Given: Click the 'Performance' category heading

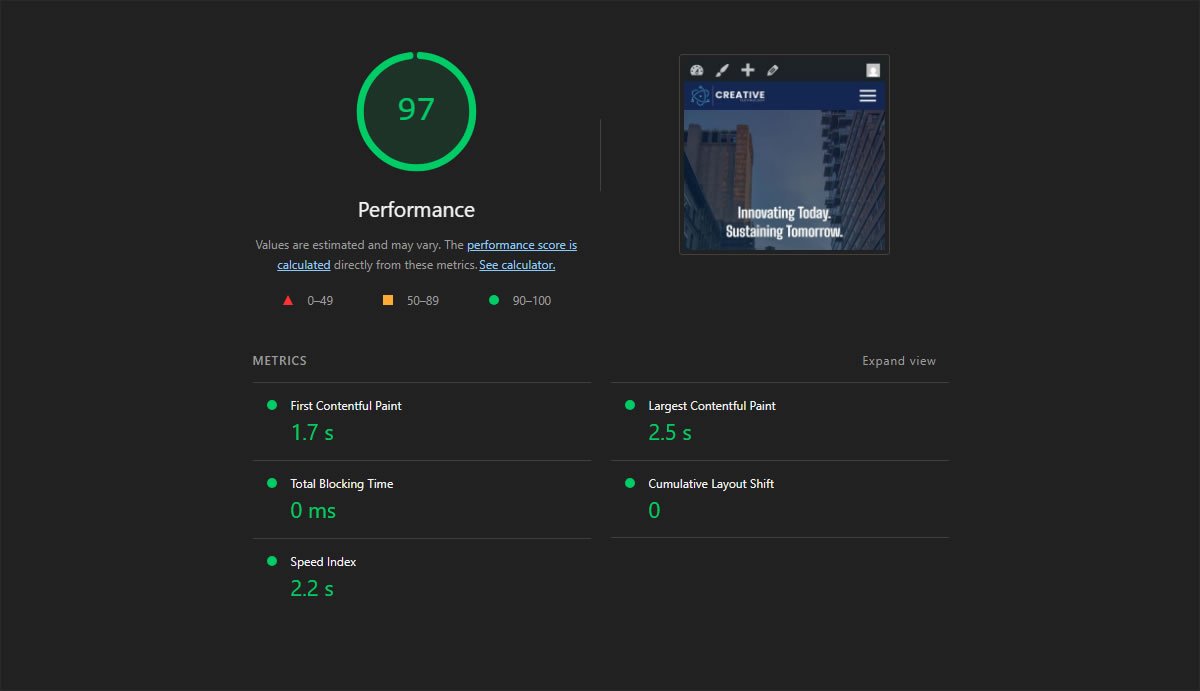Looking at the screenshot, I should 416,210.
